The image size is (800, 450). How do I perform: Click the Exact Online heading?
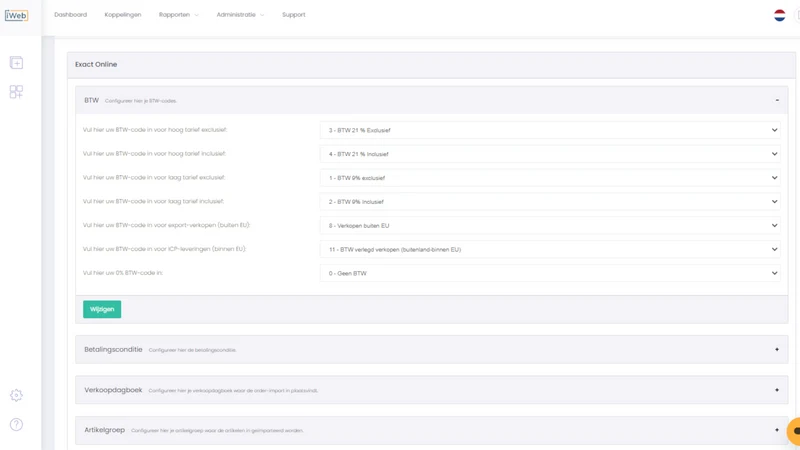tap(96, 64)
